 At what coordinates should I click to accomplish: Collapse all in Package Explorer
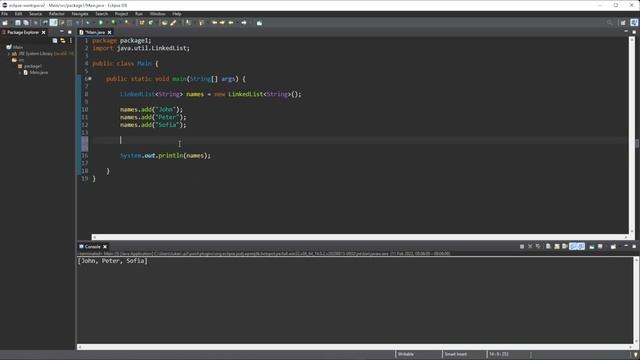[x=55, y=40]
